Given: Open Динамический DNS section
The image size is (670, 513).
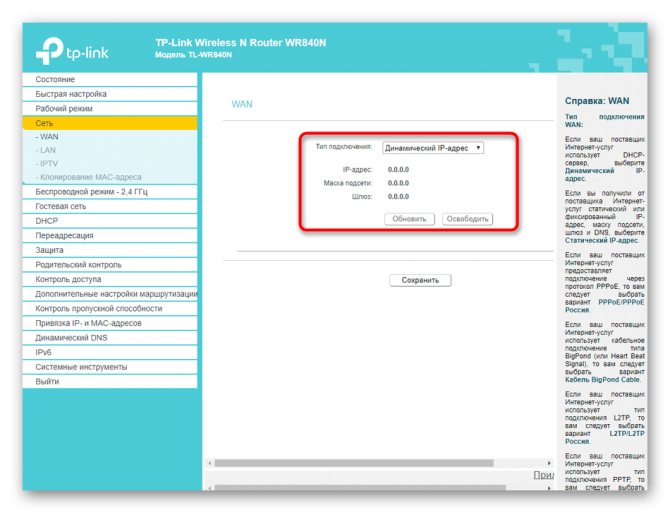Looking at the screenshot, I should tap(110, 337).
